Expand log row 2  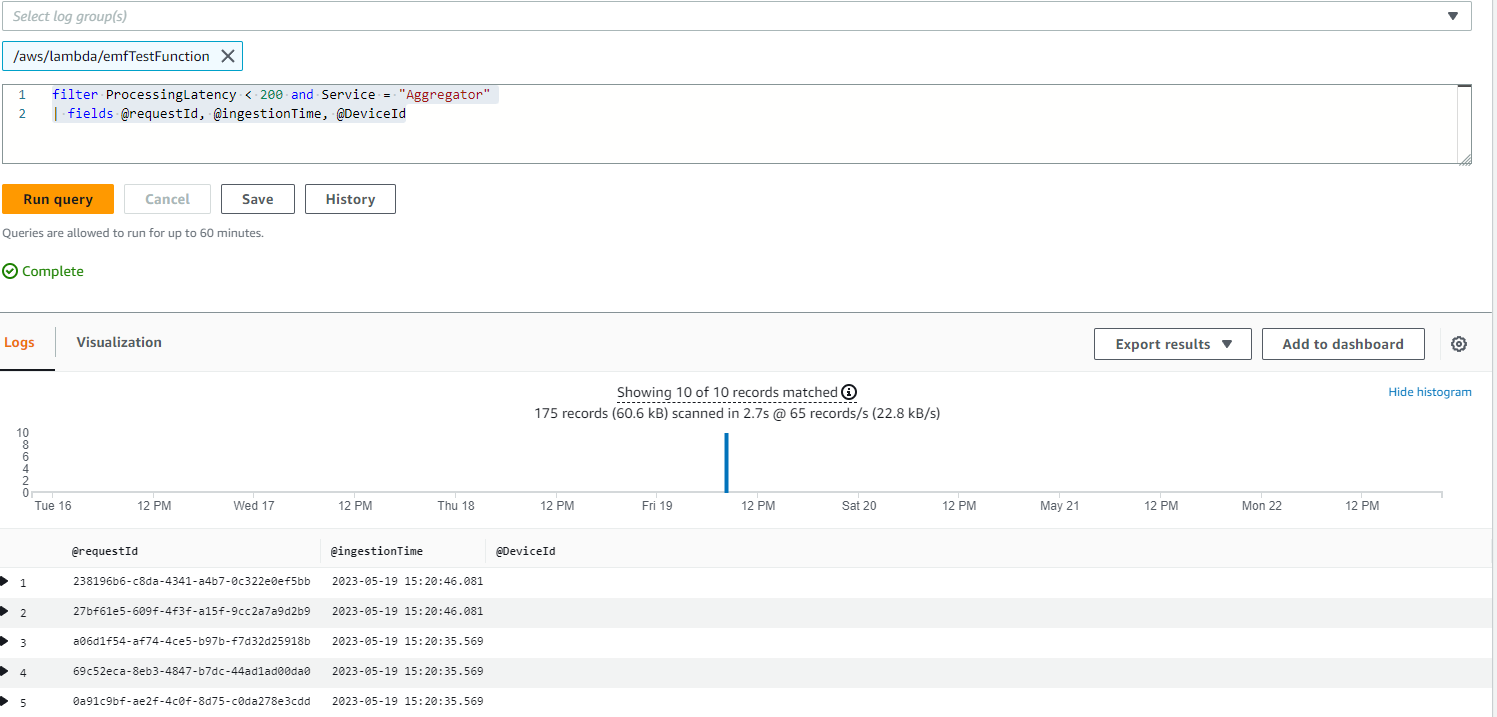[x=5, y=611]
